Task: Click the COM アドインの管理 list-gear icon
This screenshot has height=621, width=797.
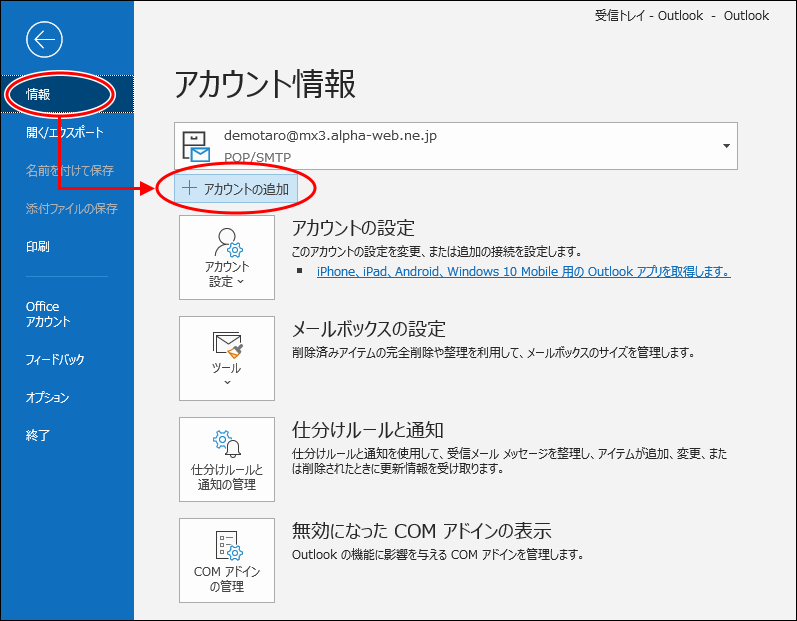Action: click(x=228, y=545)
